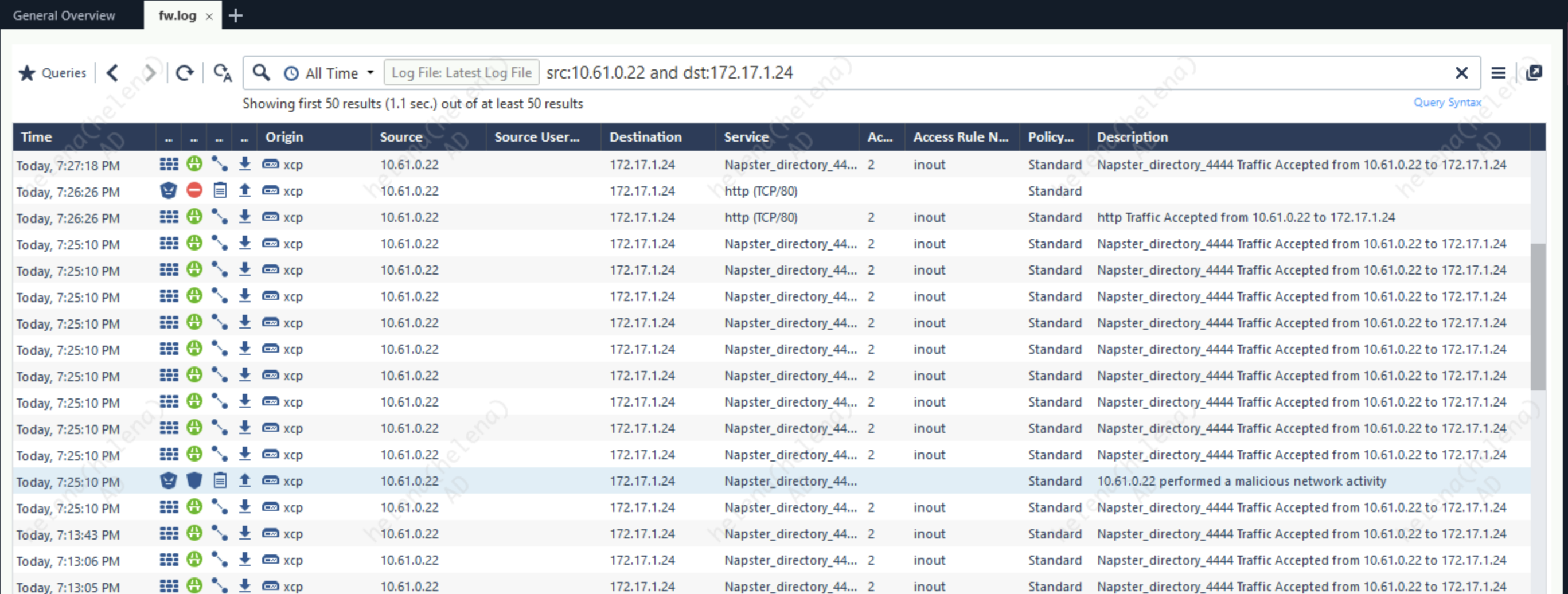
Task: Switch to the General Overview tab
Action: pos(64,16)
